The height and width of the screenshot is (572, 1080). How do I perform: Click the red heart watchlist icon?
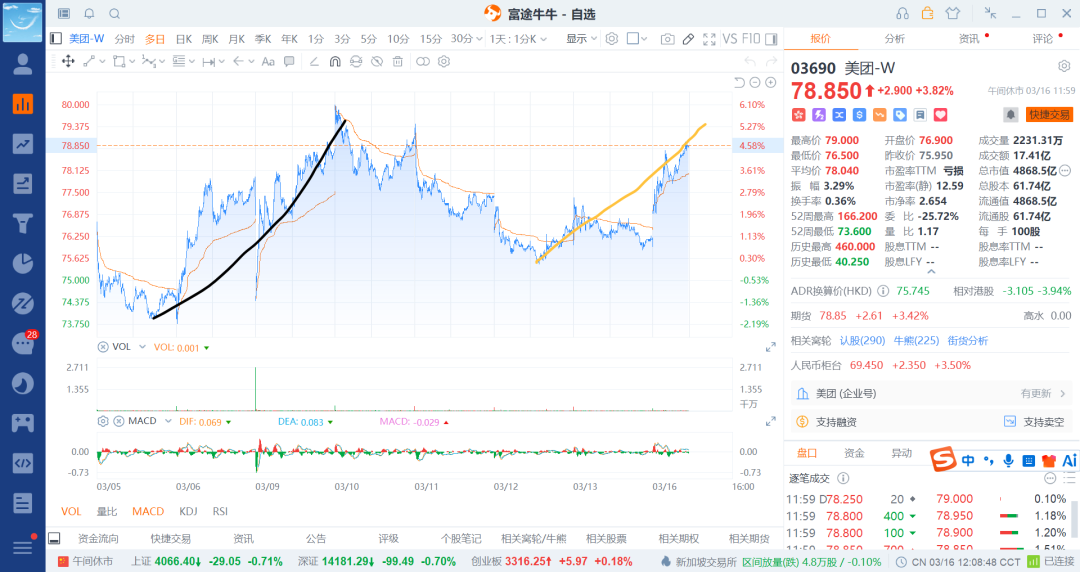point(940,114)
